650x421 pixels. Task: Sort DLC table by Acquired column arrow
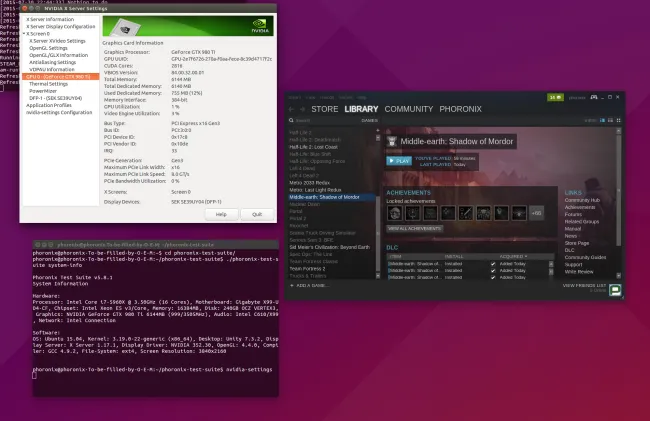[526, 256]
